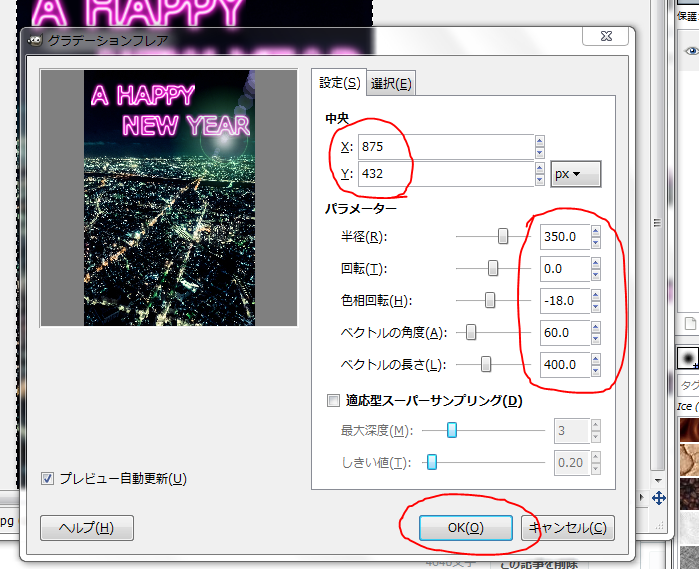Screen dimensions: 699x569
Task: Click the panel grip handle icon on right edge
Action: click(657, 223)
